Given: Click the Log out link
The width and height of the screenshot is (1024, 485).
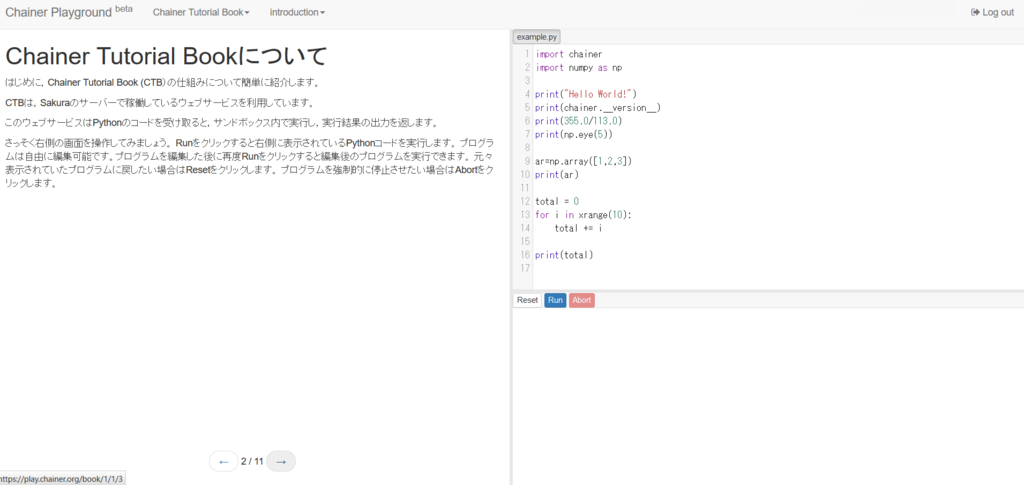Looking at the screenshot, I should tap(992, 12).
